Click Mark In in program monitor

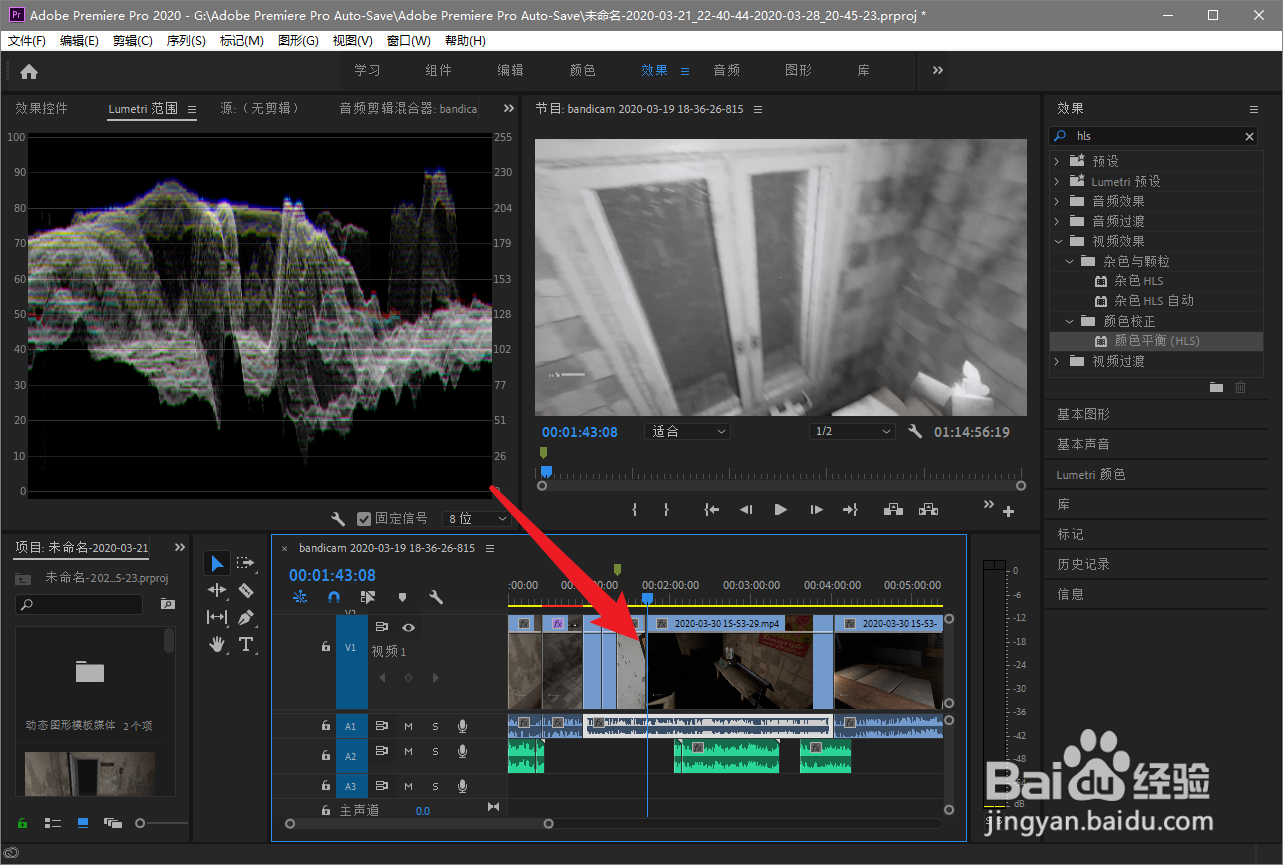(x=634, y=510)
